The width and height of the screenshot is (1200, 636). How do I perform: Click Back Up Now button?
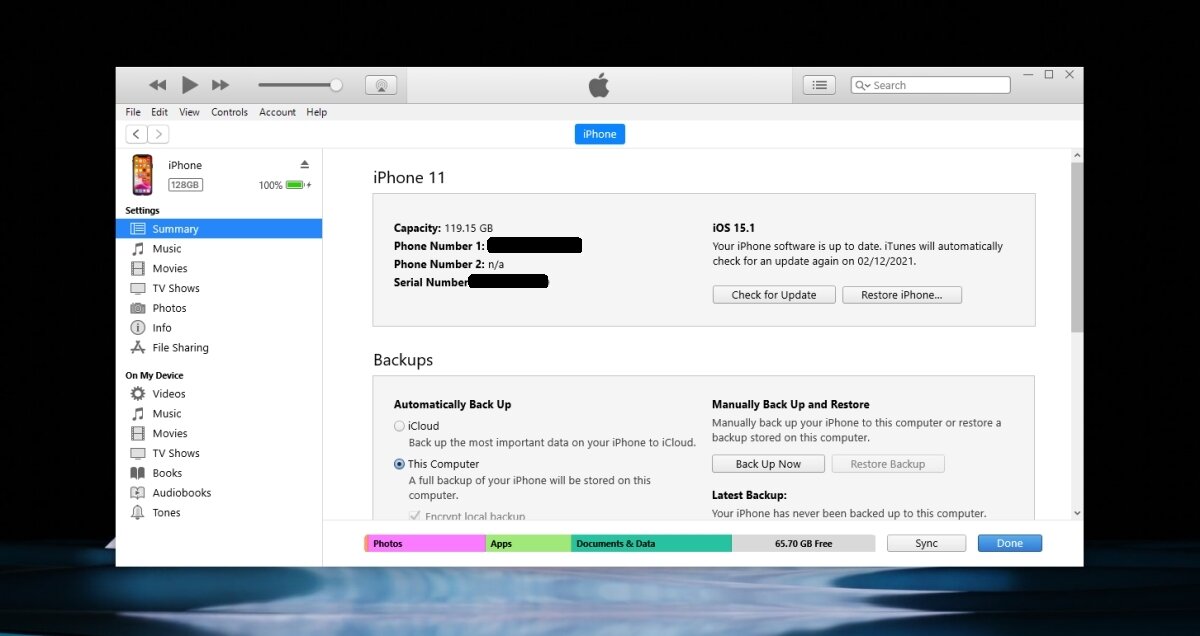coord(768,464)
